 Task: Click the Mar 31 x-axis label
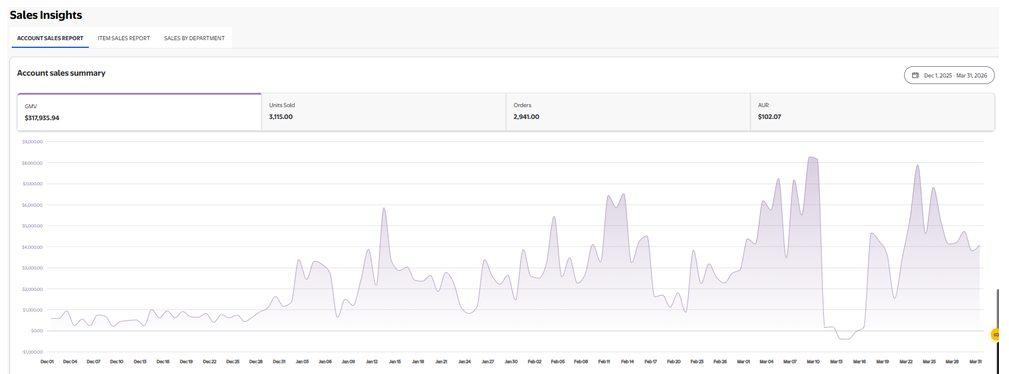(x=976, y=362)
